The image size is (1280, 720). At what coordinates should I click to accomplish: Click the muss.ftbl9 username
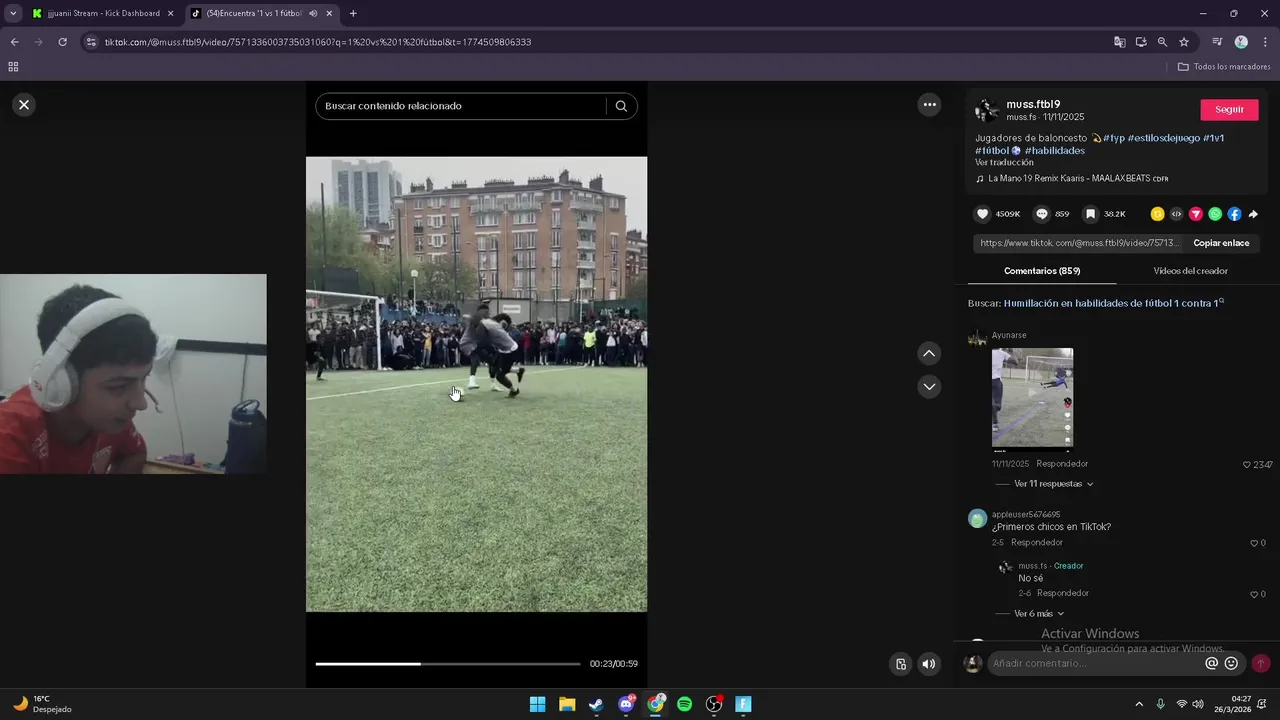(x=1033, y=104)
